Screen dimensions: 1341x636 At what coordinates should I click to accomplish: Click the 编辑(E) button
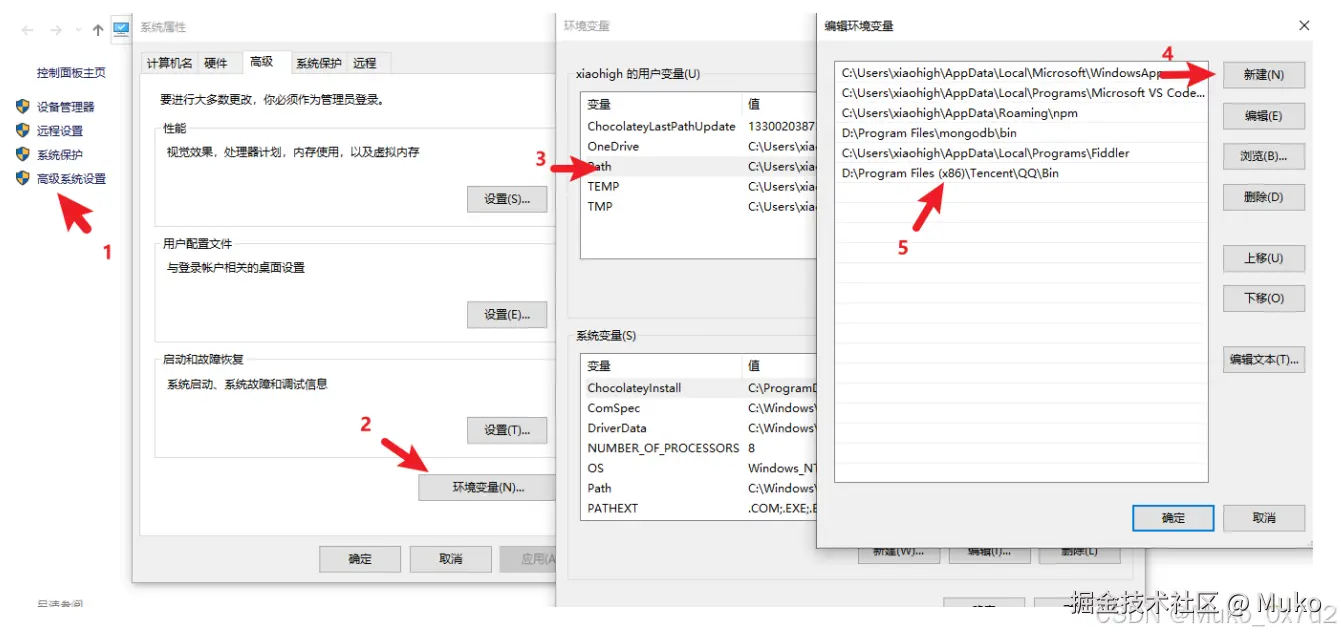(x=1264, y=116)
